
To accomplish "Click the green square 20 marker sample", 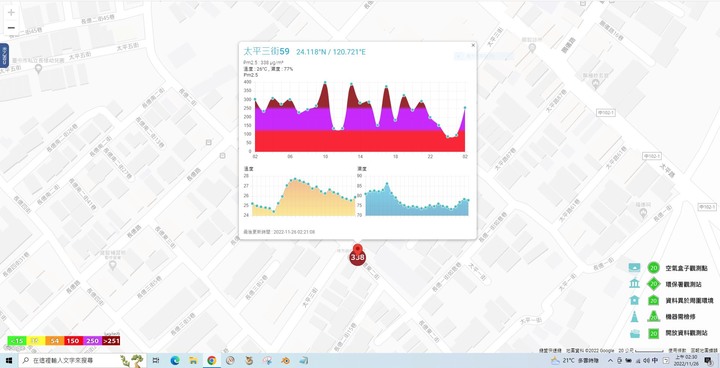I will [x=653, y=333].
